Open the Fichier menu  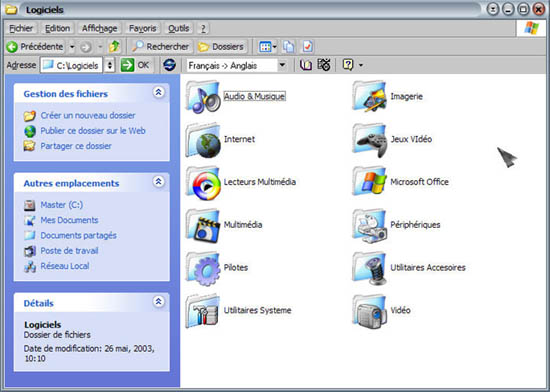point(21,28)
